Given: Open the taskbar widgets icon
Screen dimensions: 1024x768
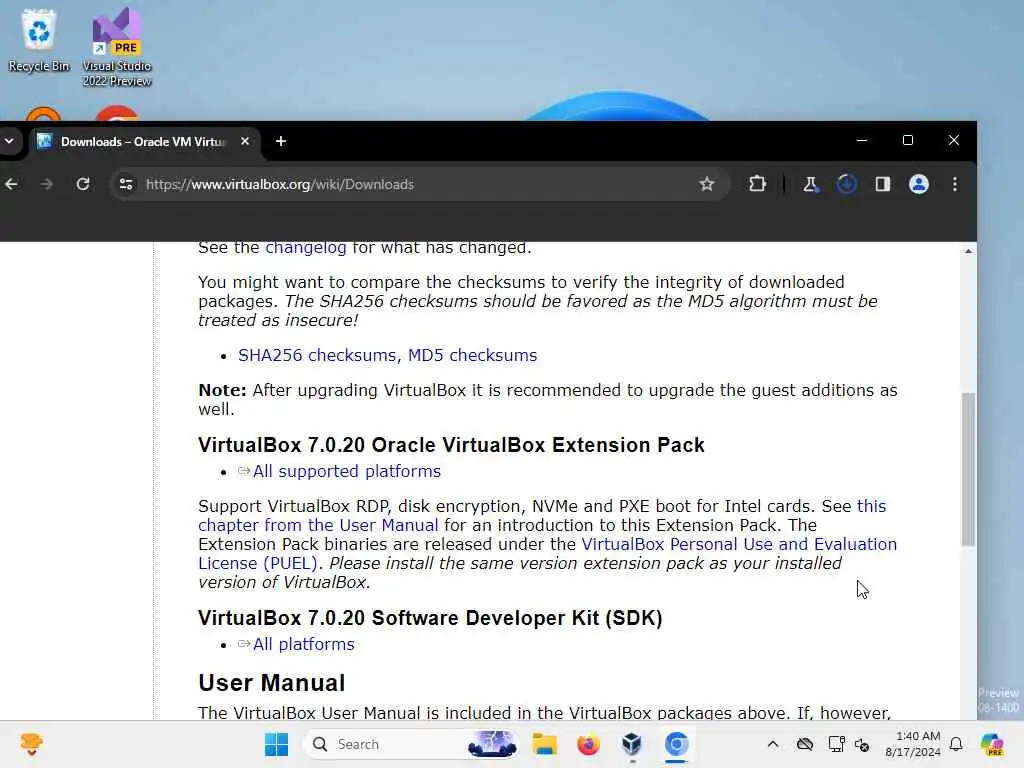Looking at the screenshot, I should (x=31, y=744).
